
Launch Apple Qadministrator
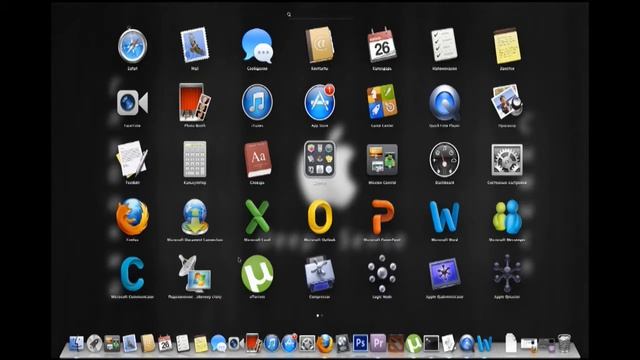(444, 273)
